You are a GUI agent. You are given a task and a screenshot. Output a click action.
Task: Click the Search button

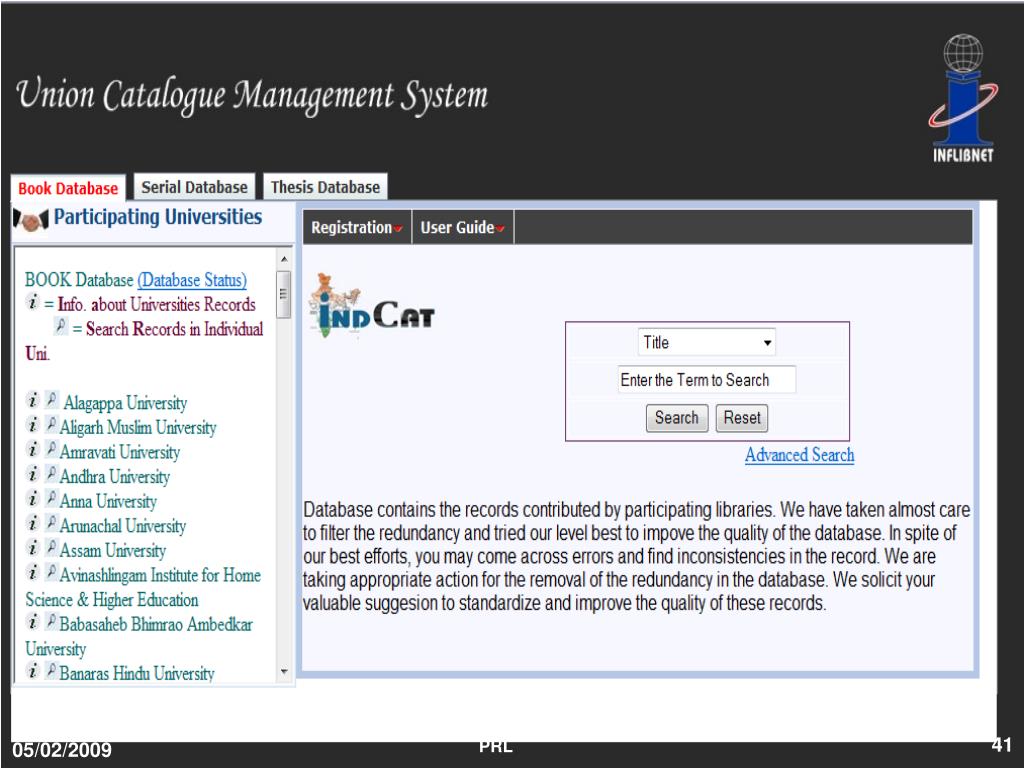click(677, 418)
